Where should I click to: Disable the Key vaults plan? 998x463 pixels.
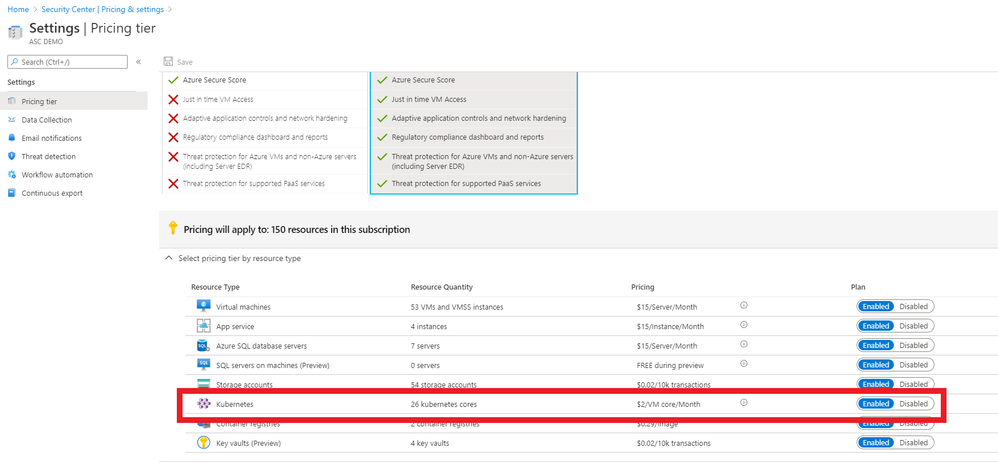tap(914, 442)
